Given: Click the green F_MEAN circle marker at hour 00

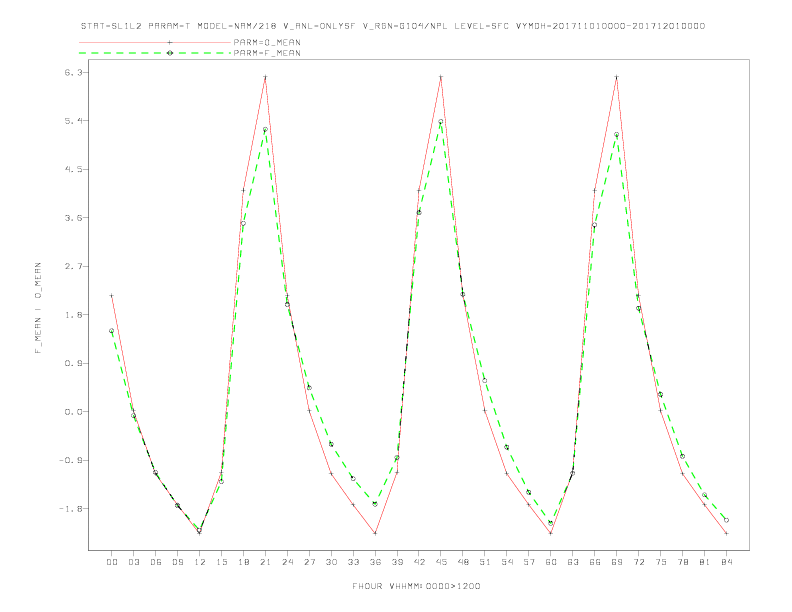Looking at the screenshot, I should (x=112, y=331).
